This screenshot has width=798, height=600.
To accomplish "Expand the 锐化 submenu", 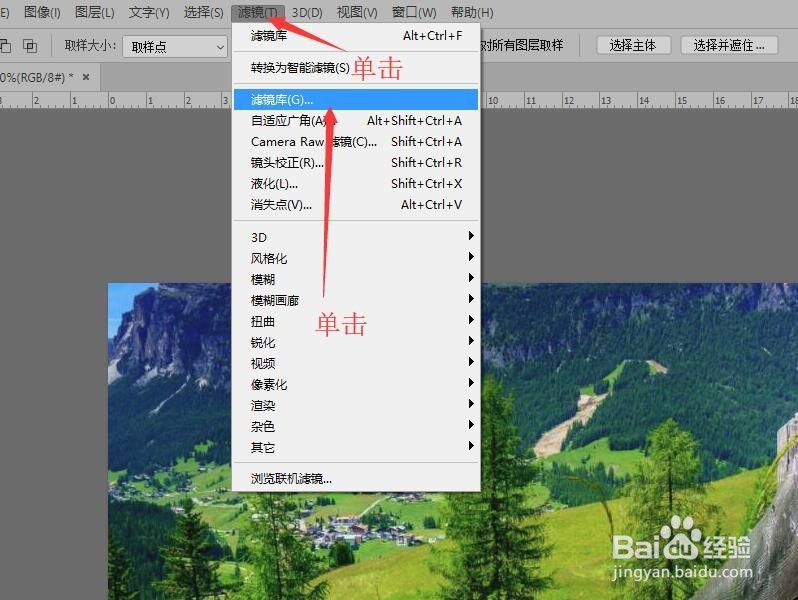I will coord(356,342).
